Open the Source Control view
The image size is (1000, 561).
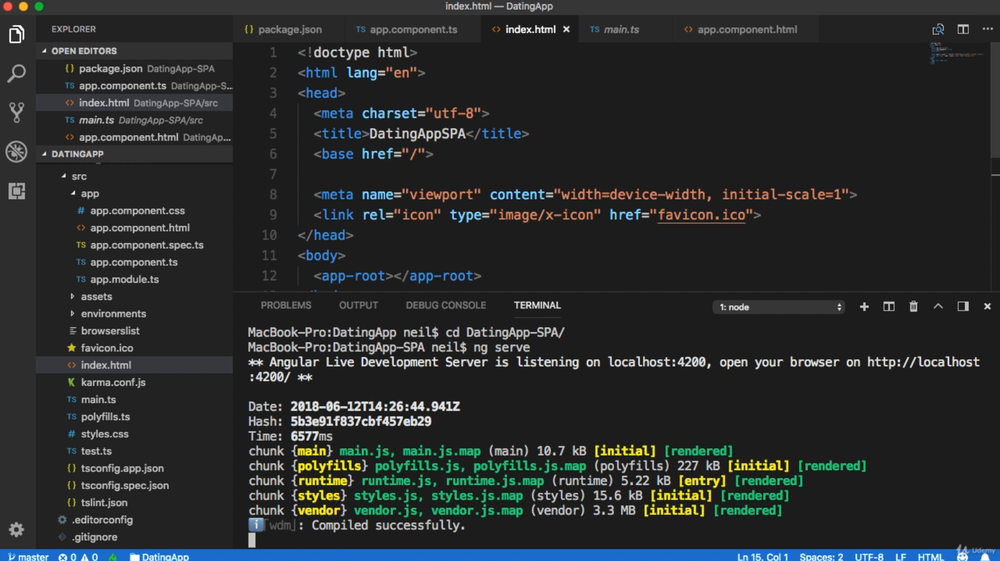(x=16, y=112)
